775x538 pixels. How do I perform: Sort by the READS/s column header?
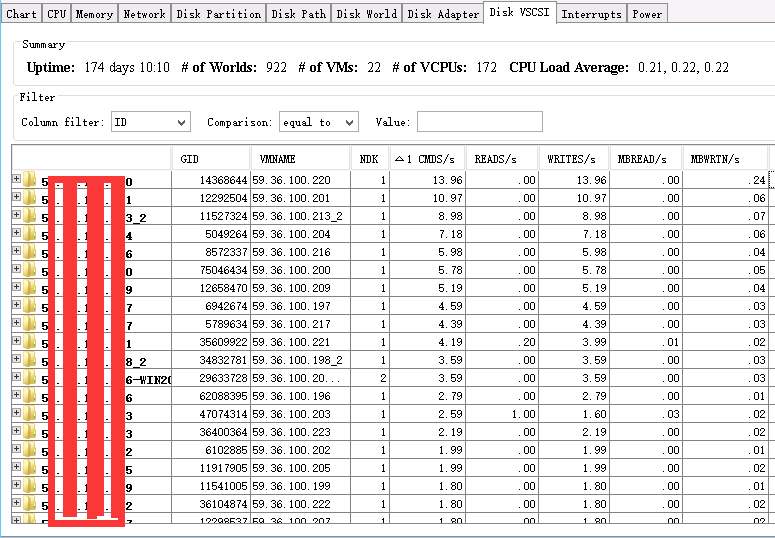pyautogui.click(x=502, y=159)
